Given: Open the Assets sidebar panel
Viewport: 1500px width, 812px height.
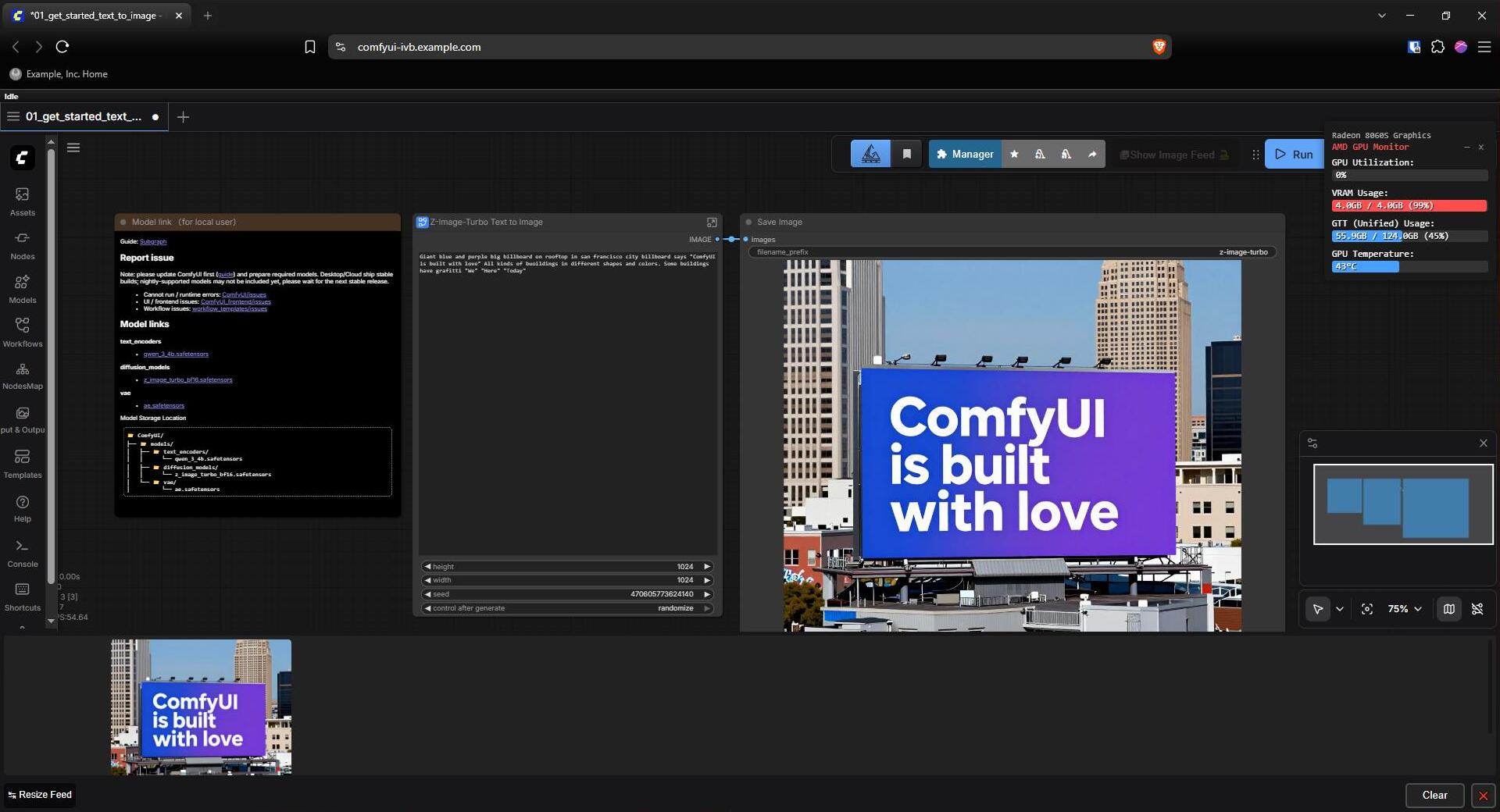Looking at the screenshot, I should tap(22, 201).
